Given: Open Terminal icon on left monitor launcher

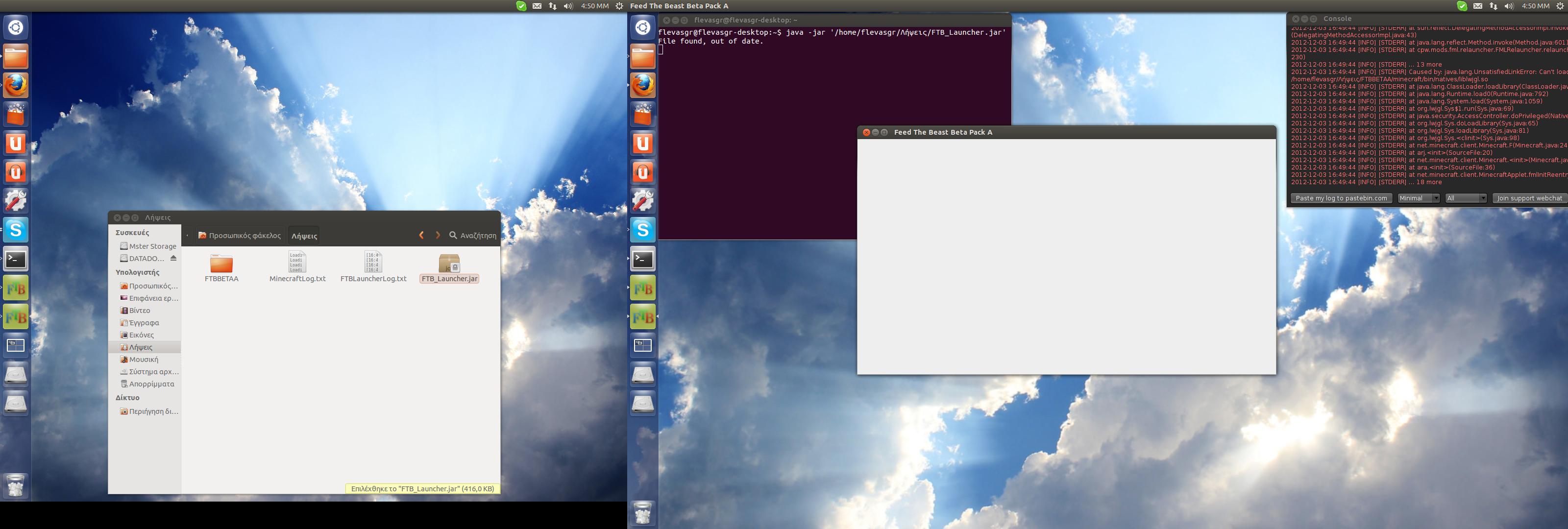Looking at the screenshot, I should point(16,259).
